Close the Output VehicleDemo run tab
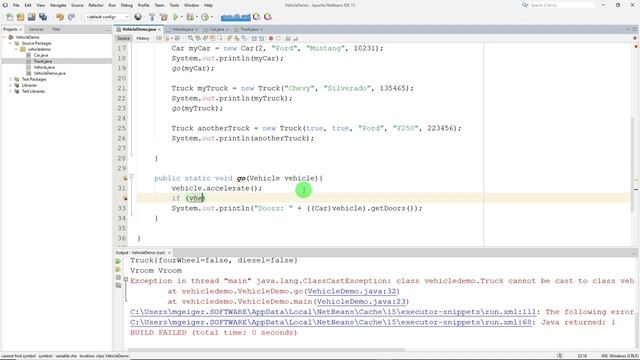Viewport: 640px width, 360px height. [x=169, y=253]
